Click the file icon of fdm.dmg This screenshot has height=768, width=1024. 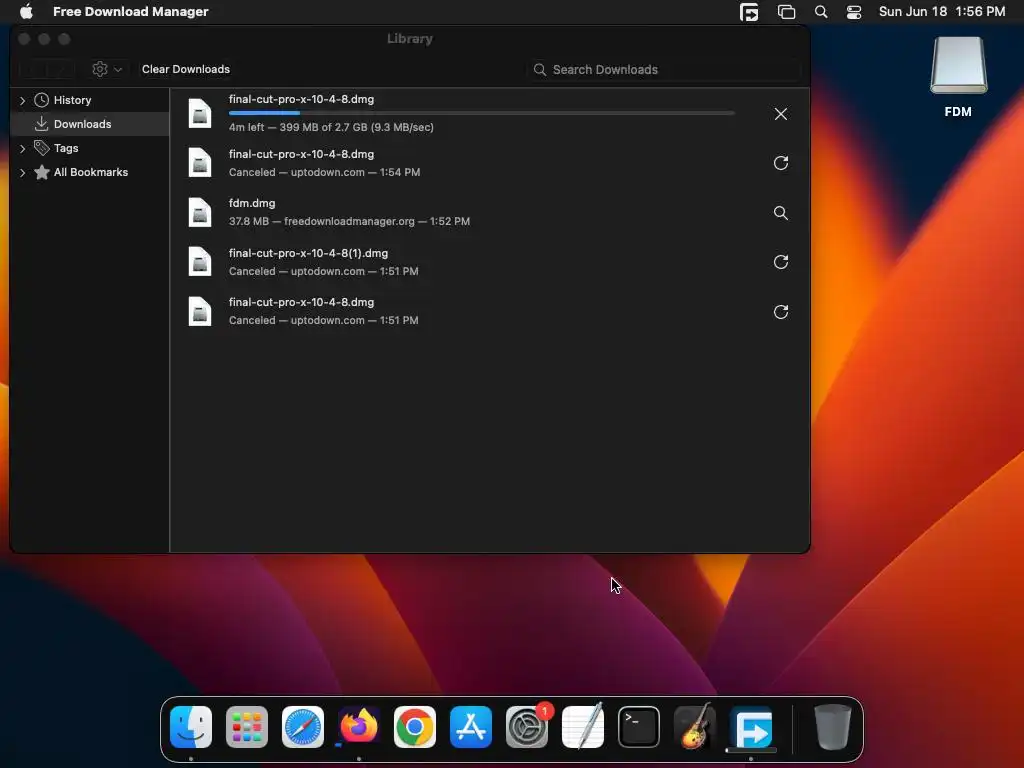click(x=200, y=212)
